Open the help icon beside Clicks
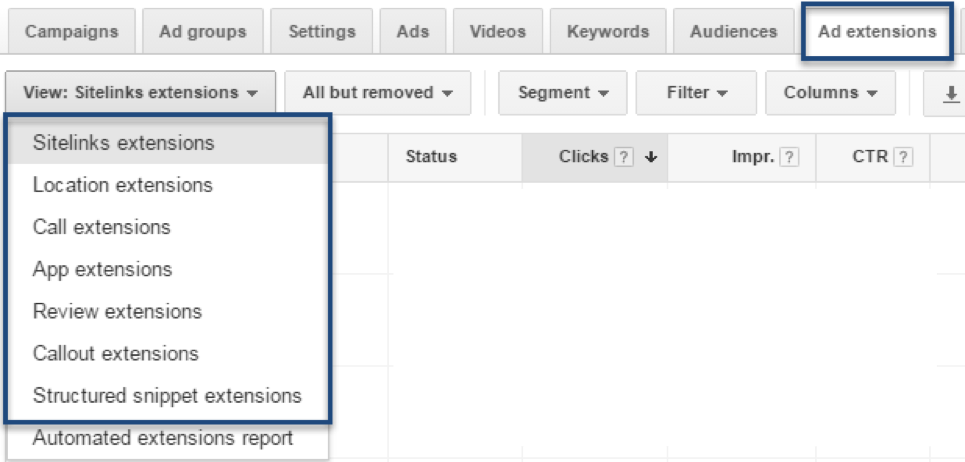Image resolution: width=965 pixels, height=462 pixels. (624, 156)
